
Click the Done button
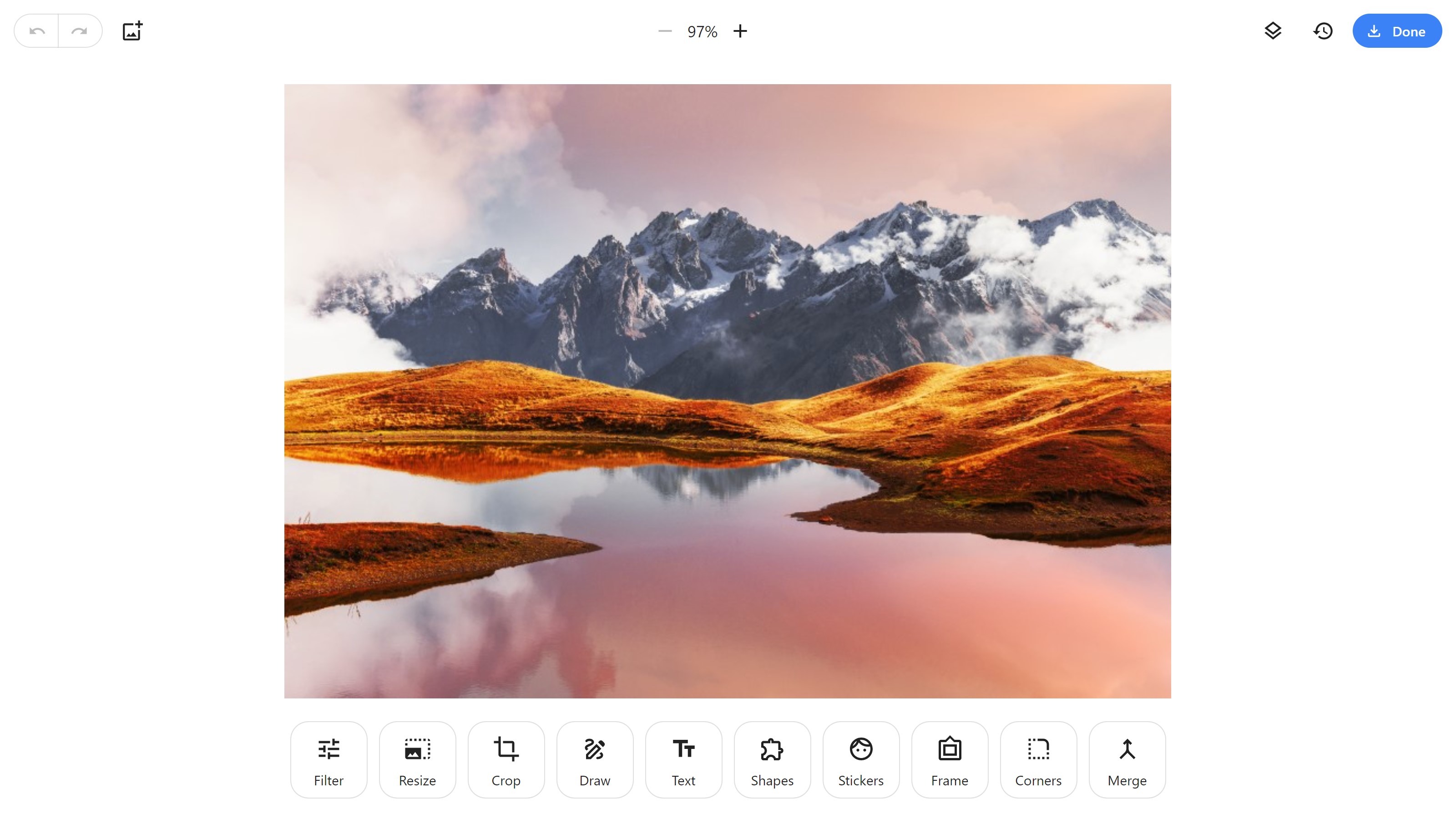[1397, 31]
